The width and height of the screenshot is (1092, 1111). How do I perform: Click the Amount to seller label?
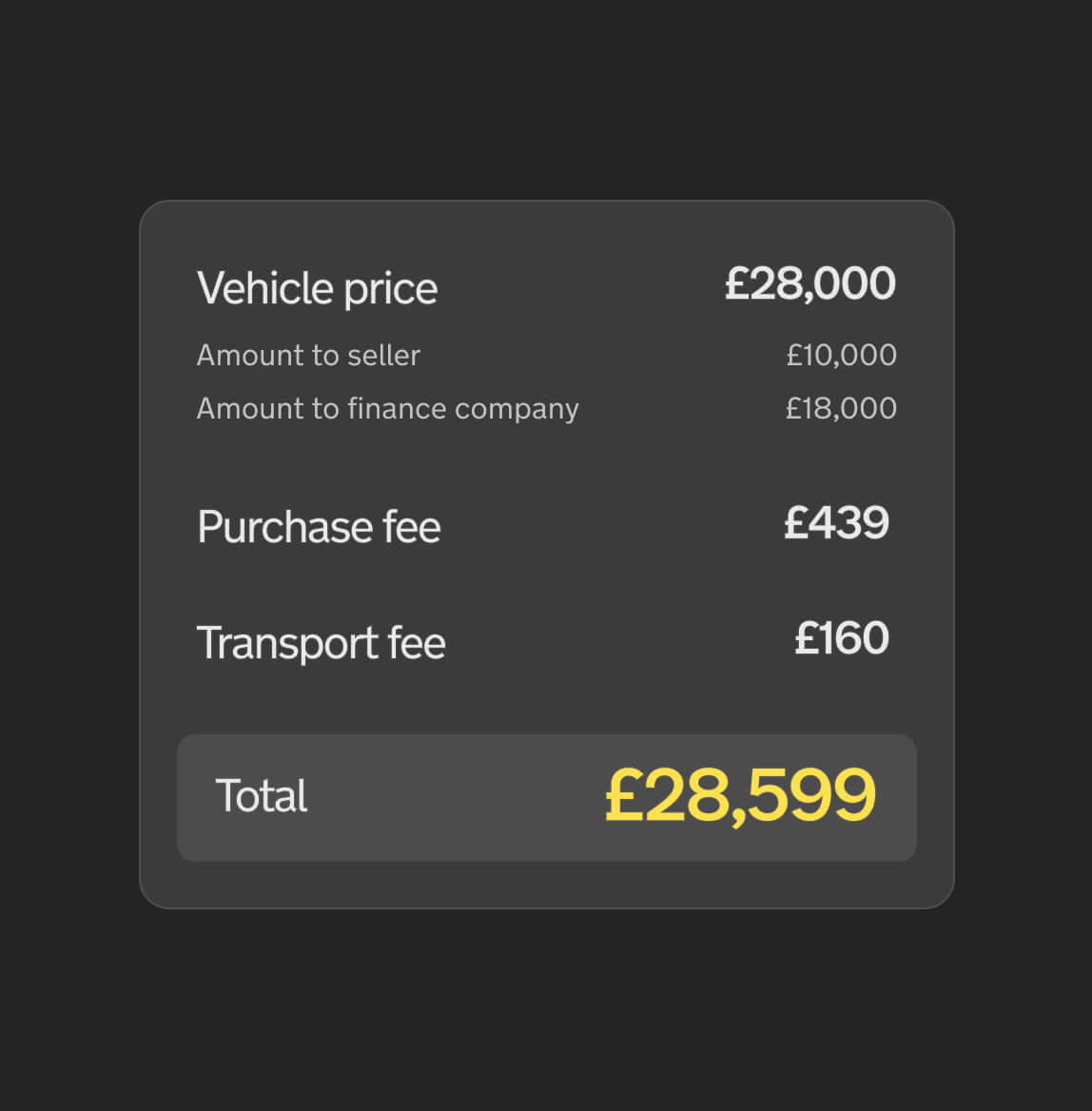pyautogui.click(x=308, y=355)
